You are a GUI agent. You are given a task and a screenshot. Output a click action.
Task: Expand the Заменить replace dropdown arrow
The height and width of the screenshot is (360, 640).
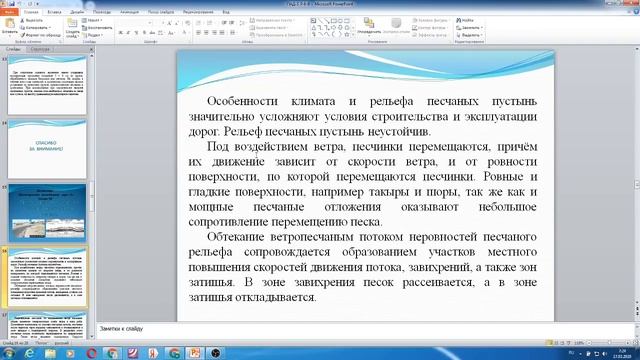tap(482, 28)
